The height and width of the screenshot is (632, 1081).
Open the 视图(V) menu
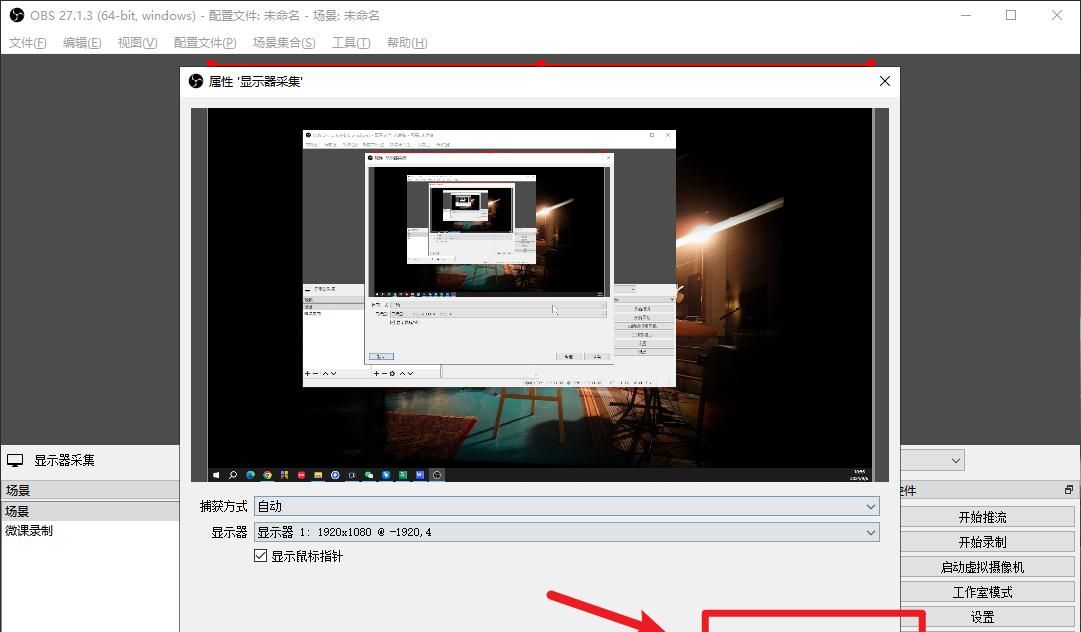137,43
